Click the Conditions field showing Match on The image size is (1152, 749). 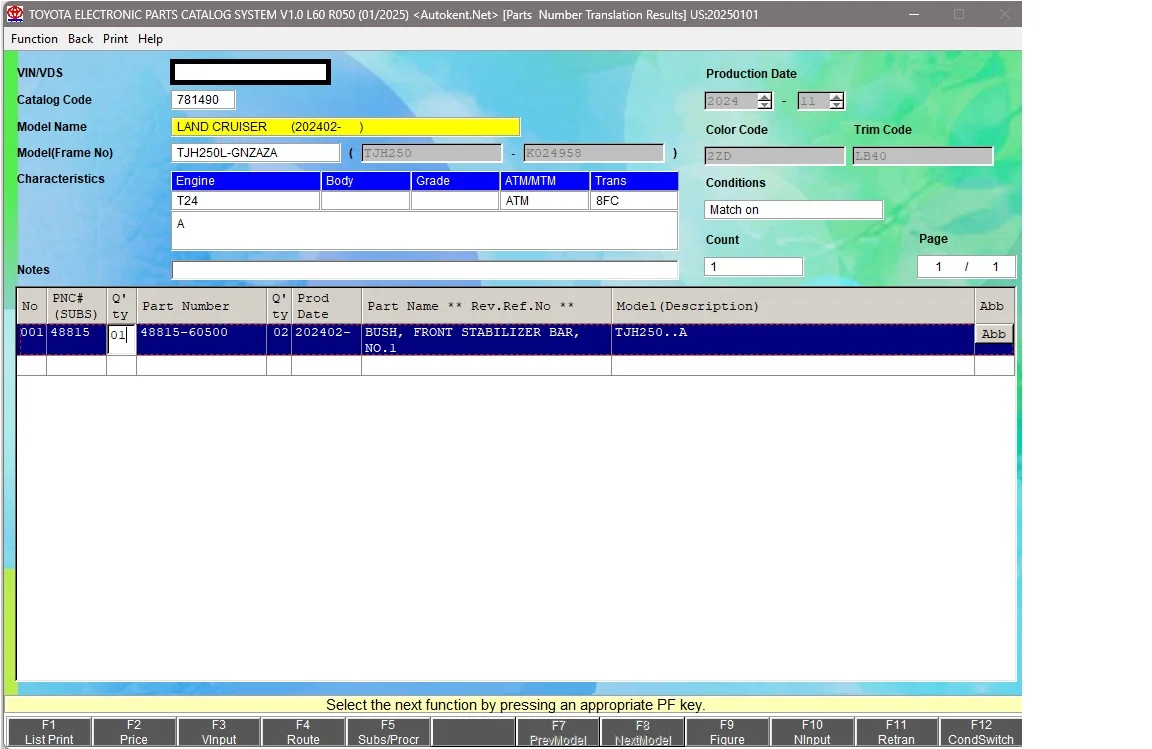click(x=793, y=209)
